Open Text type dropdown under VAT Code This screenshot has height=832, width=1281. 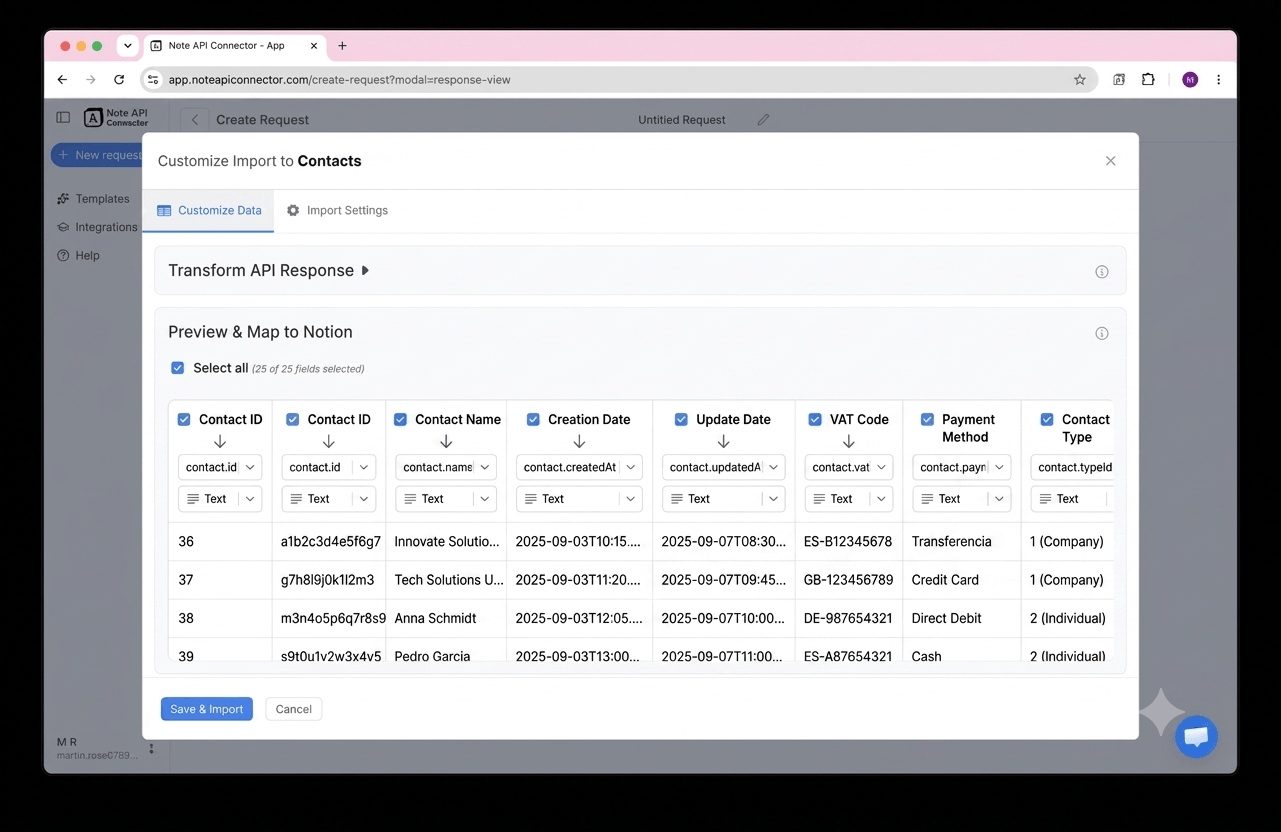point(848,499)
